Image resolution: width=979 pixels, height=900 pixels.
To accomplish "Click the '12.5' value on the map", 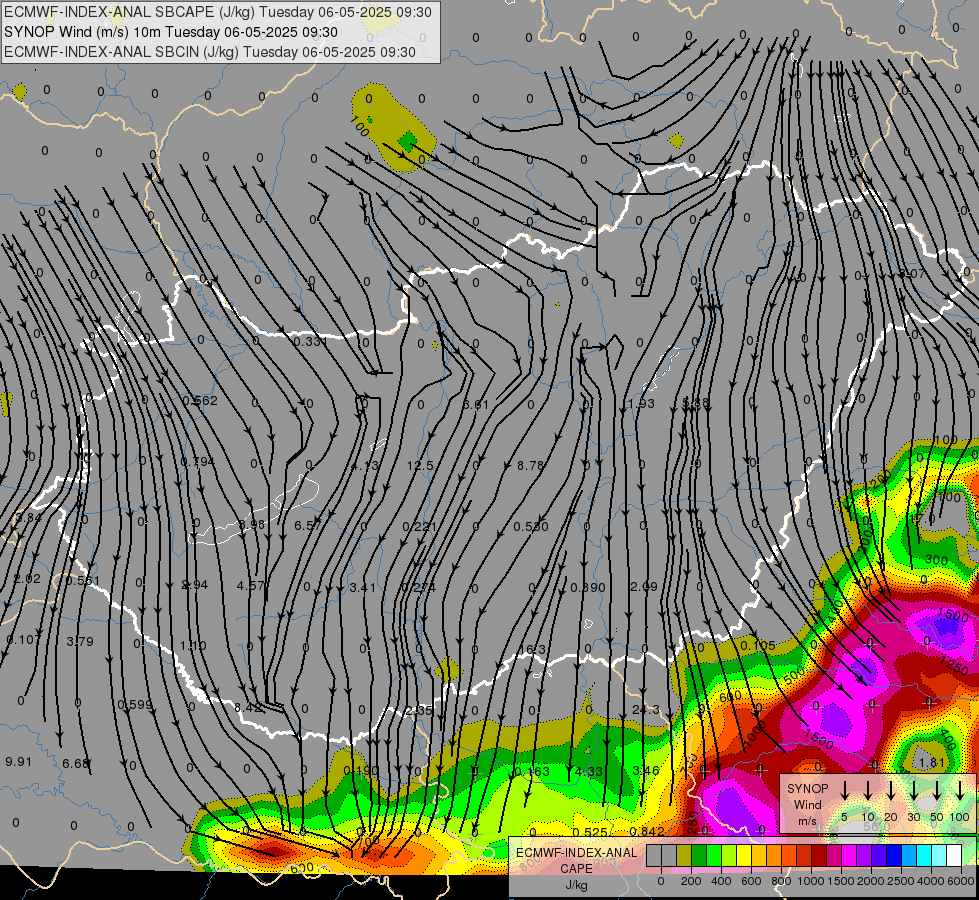I will coord(420,466).
